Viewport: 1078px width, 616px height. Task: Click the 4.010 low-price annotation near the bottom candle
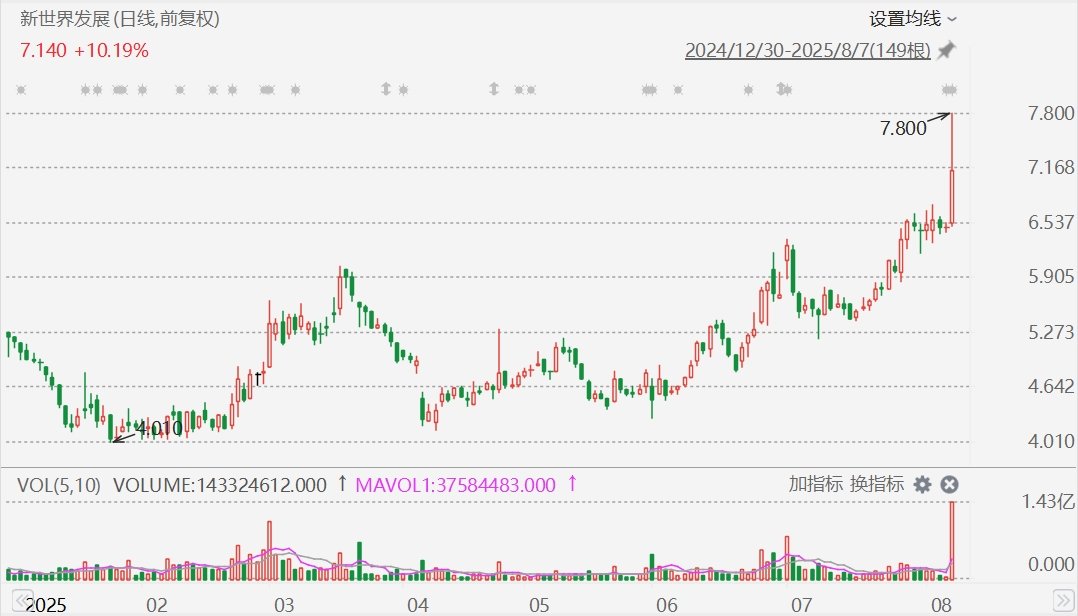tap(160, 429)
